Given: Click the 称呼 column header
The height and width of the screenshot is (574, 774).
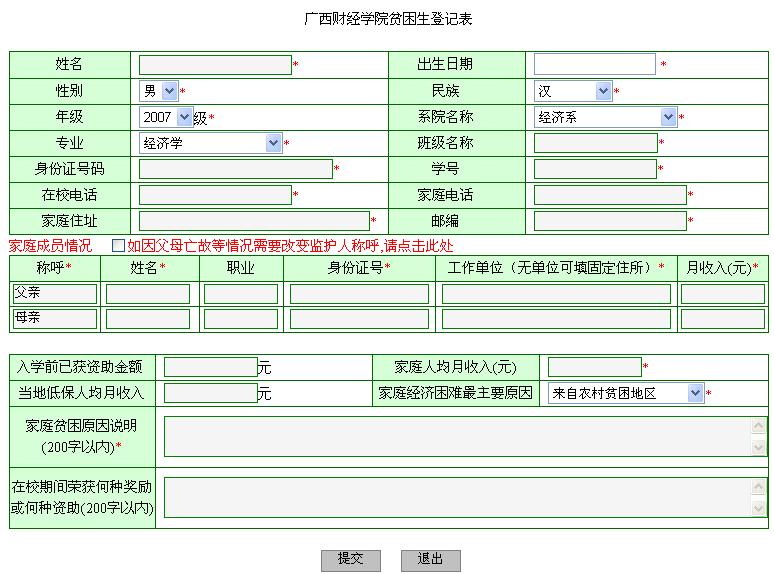Looking at the screenshot, I should [x=54, y=268].
